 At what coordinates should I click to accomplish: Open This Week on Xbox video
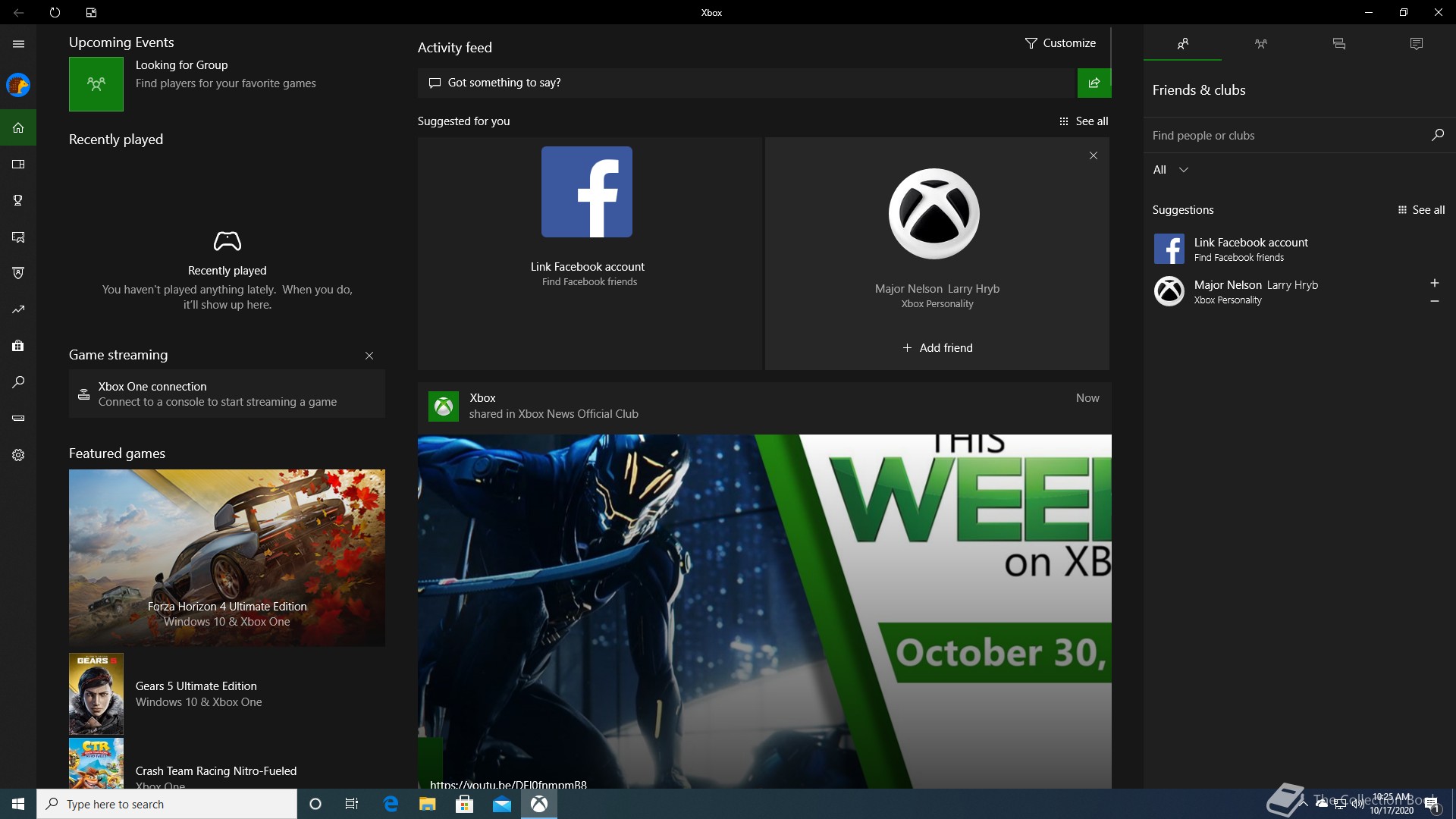(764, 611)
